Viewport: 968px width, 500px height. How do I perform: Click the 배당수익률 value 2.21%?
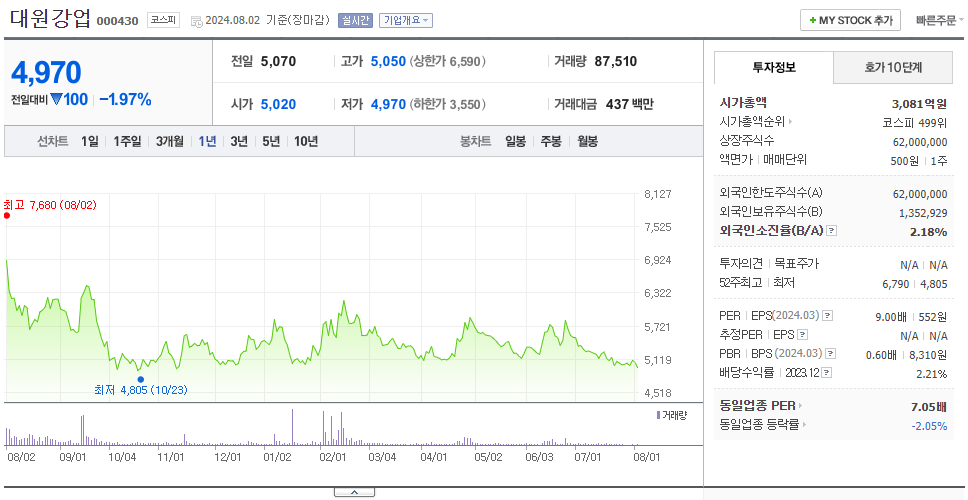[x=932, y=373]
